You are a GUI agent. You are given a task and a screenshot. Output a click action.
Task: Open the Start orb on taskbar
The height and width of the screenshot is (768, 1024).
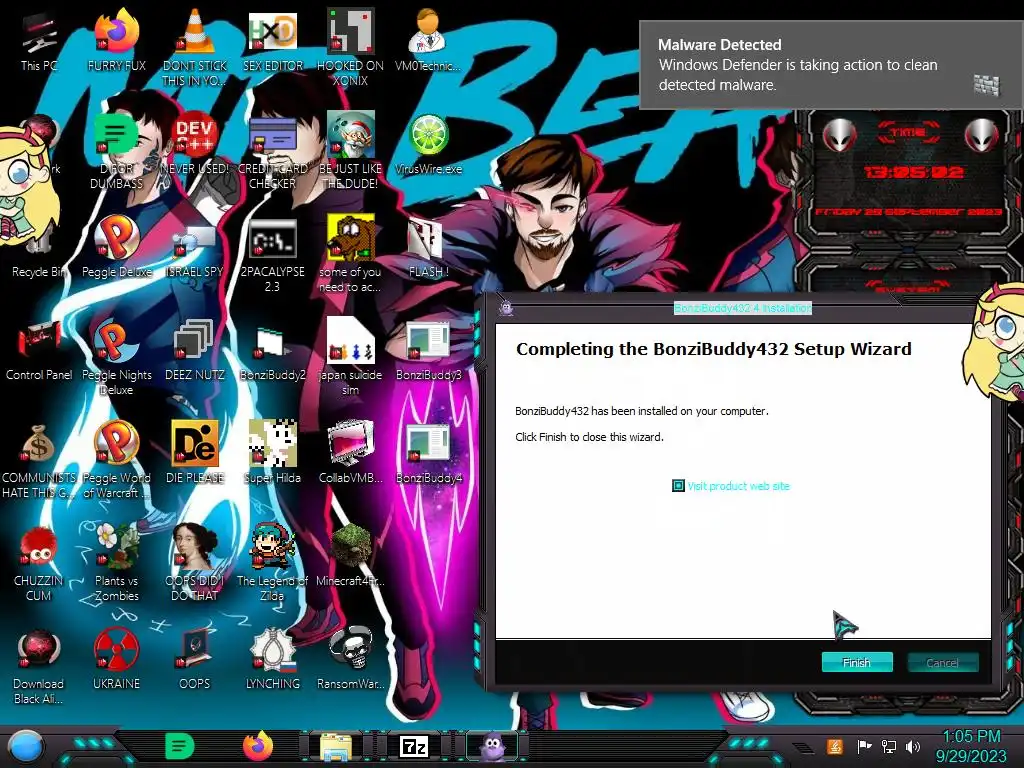coord(25,748)
